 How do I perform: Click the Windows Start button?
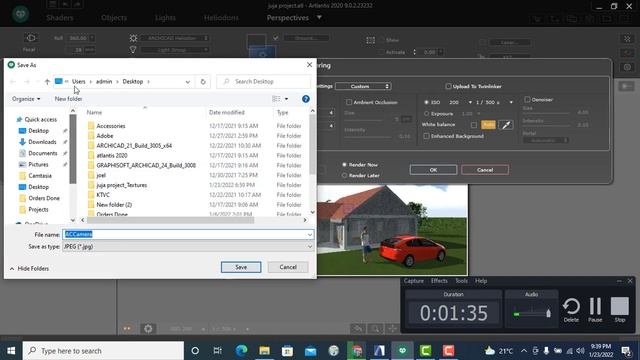click(11, 351)
